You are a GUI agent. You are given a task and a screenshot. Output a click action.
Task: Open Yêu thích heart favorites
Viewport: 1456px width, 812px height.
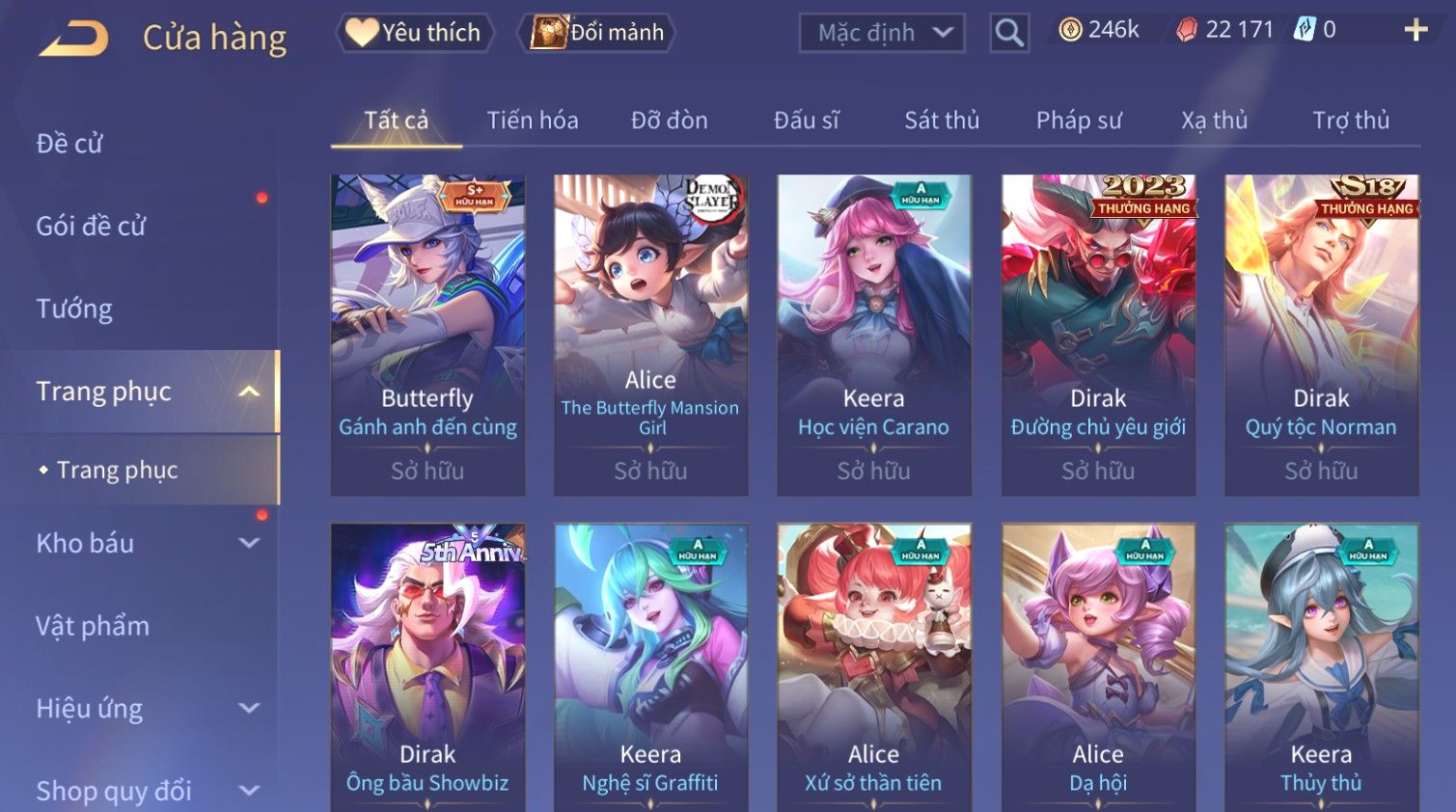[x=414, y=33]
